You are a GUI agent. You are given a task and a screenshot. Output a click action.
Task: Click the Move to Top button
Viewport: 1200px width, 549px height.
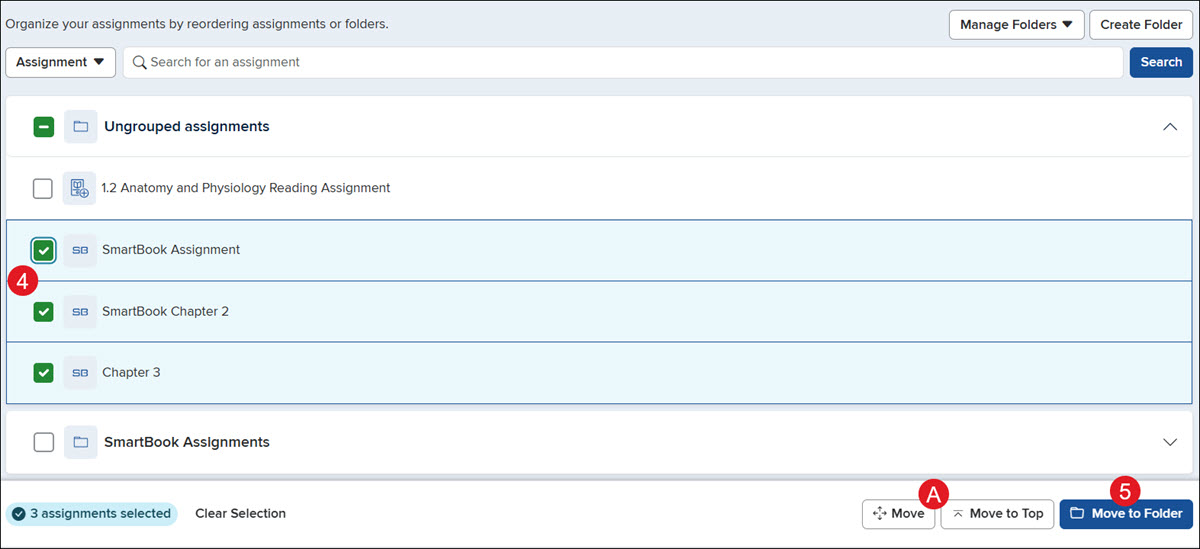point(997,514)
